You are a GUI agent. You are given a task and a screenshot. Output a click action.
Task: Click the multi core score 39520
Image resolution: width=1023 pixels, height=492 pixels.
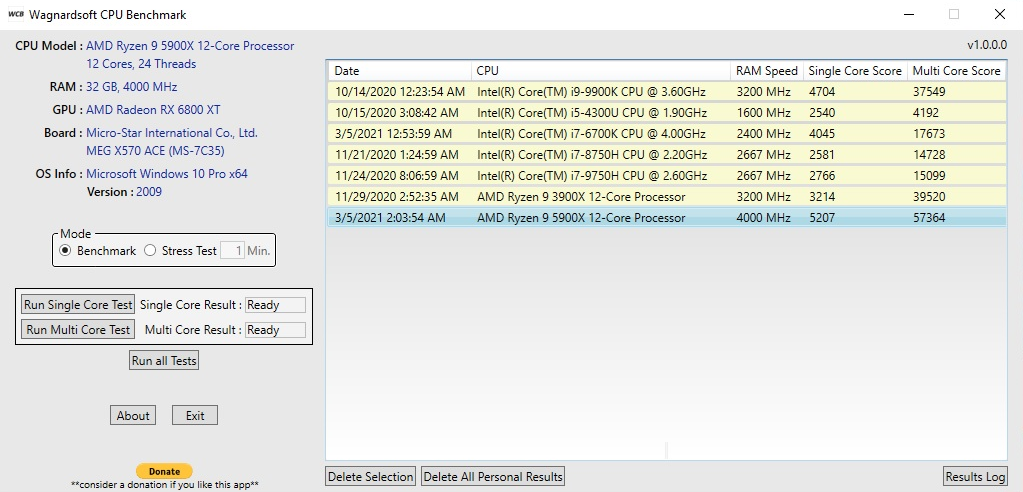(929, 196)
